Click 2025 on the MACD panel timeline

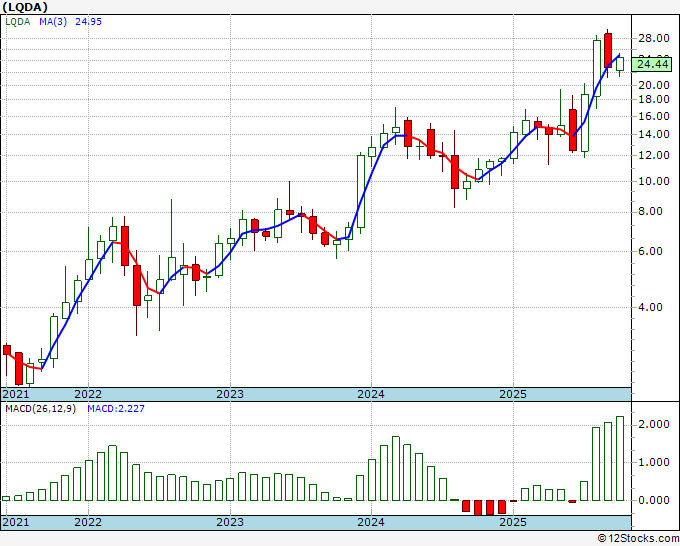click(x=513, y=522)
